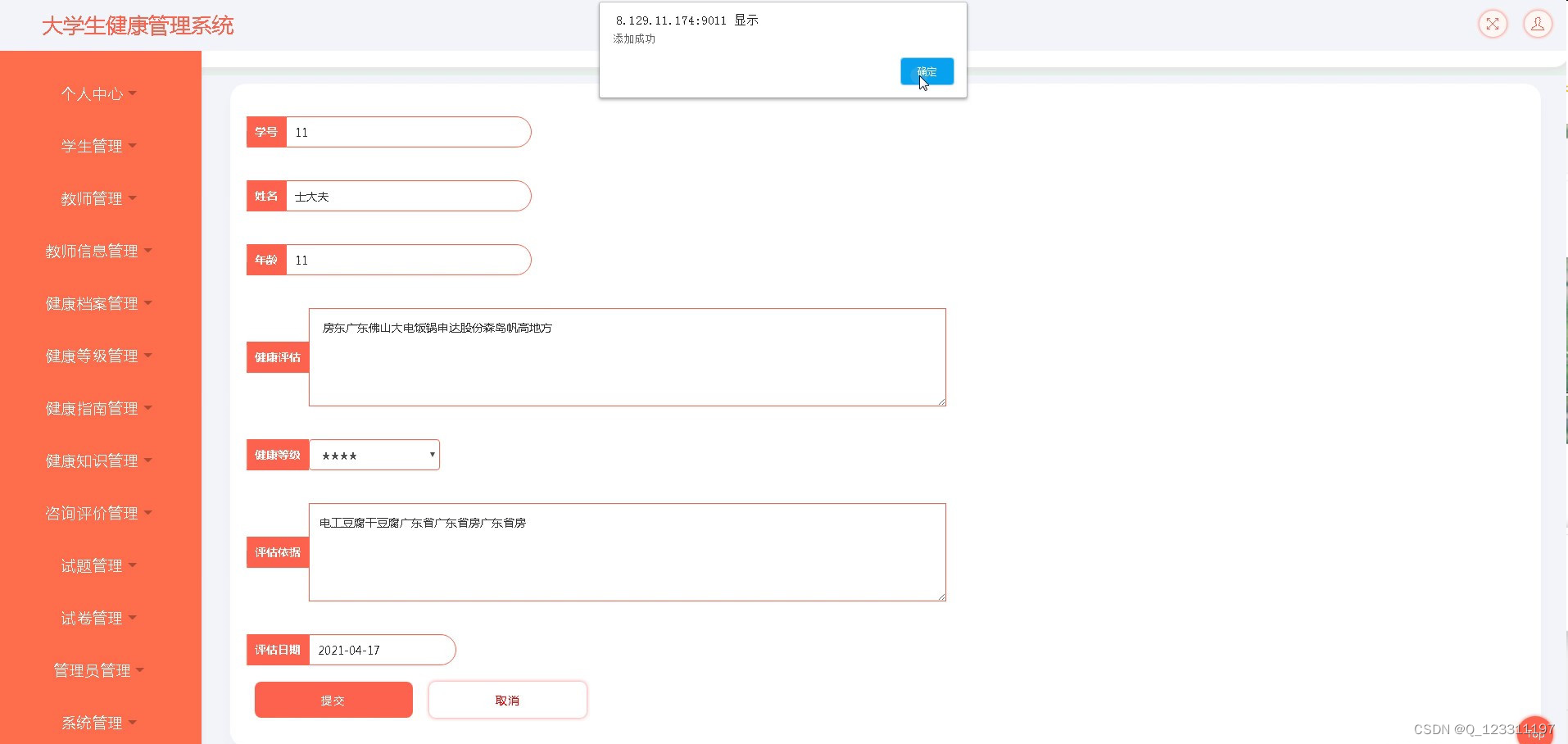Click the 大学生健康管理系统 title
1568x744 pixels.
click(x=138, y=25)
